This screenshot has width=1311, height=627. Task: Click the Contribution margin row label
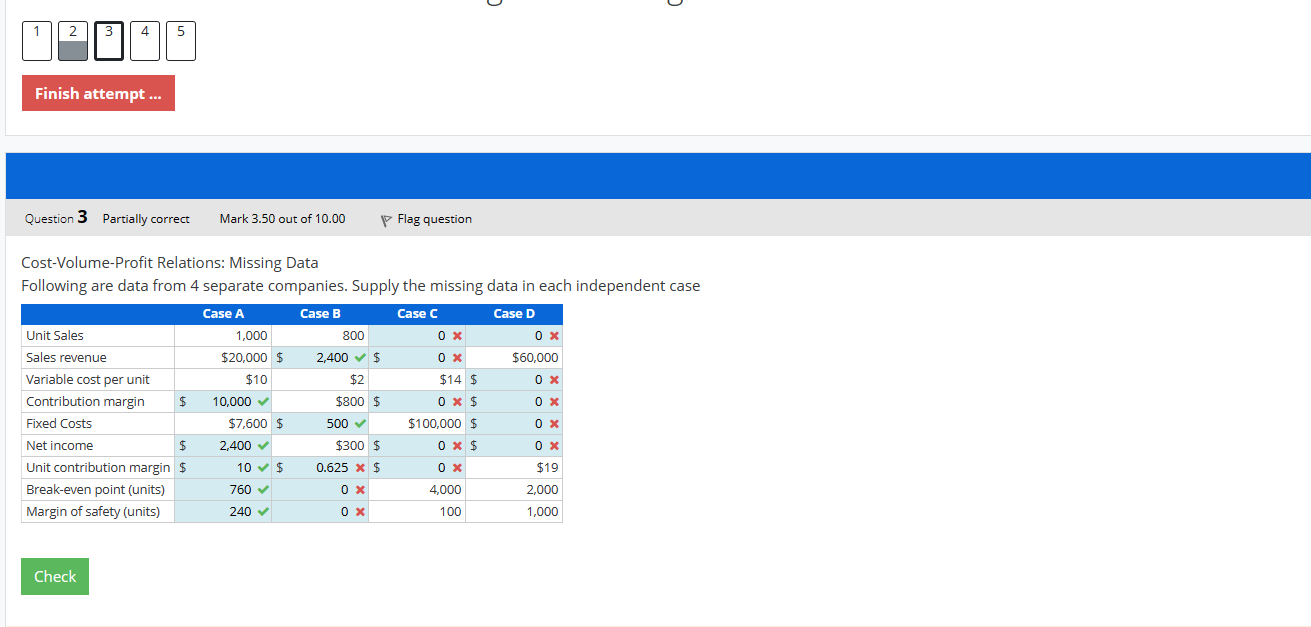(85, 401)
